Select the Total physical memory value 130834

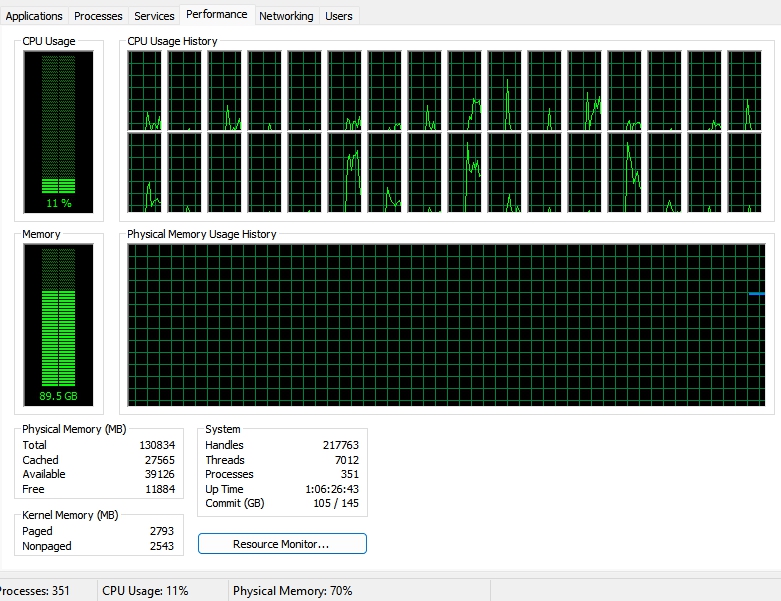[x=157, y=445]
